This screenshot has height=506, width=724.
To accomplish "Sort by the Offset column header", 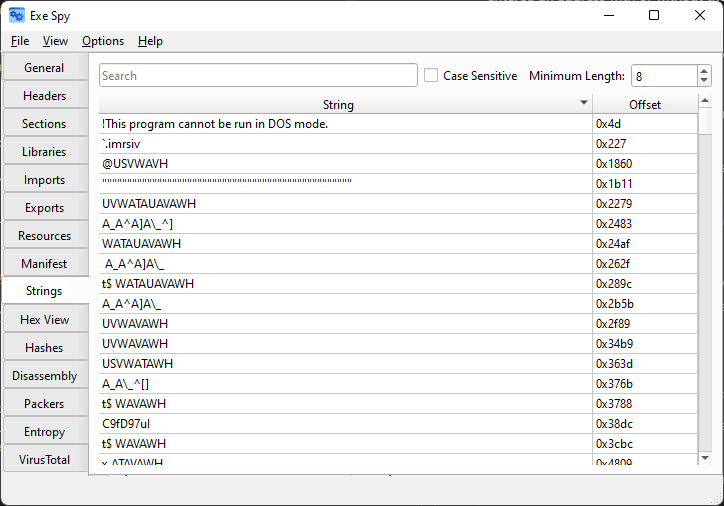I will point(645,104).
